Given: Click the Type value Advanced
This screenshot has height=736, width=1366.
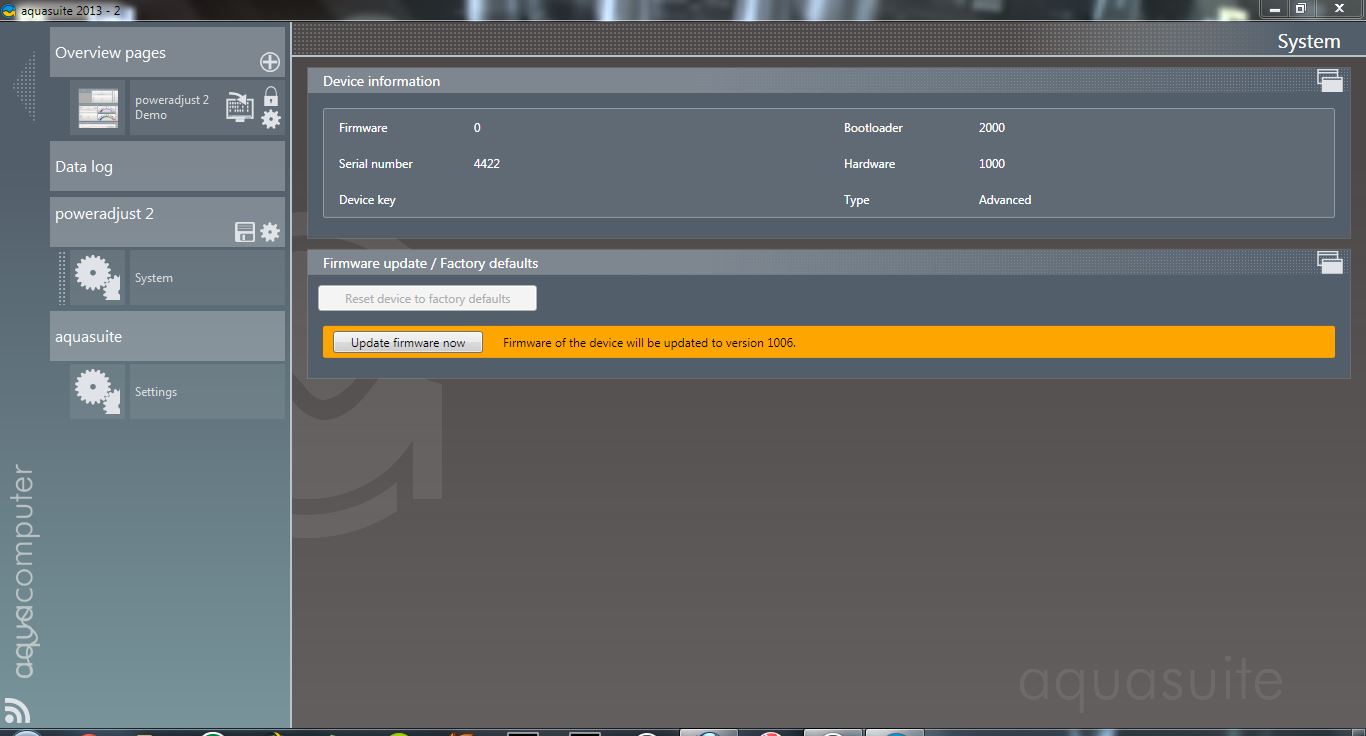Looking at the screenshot, I should click(x=1005, y=200).
